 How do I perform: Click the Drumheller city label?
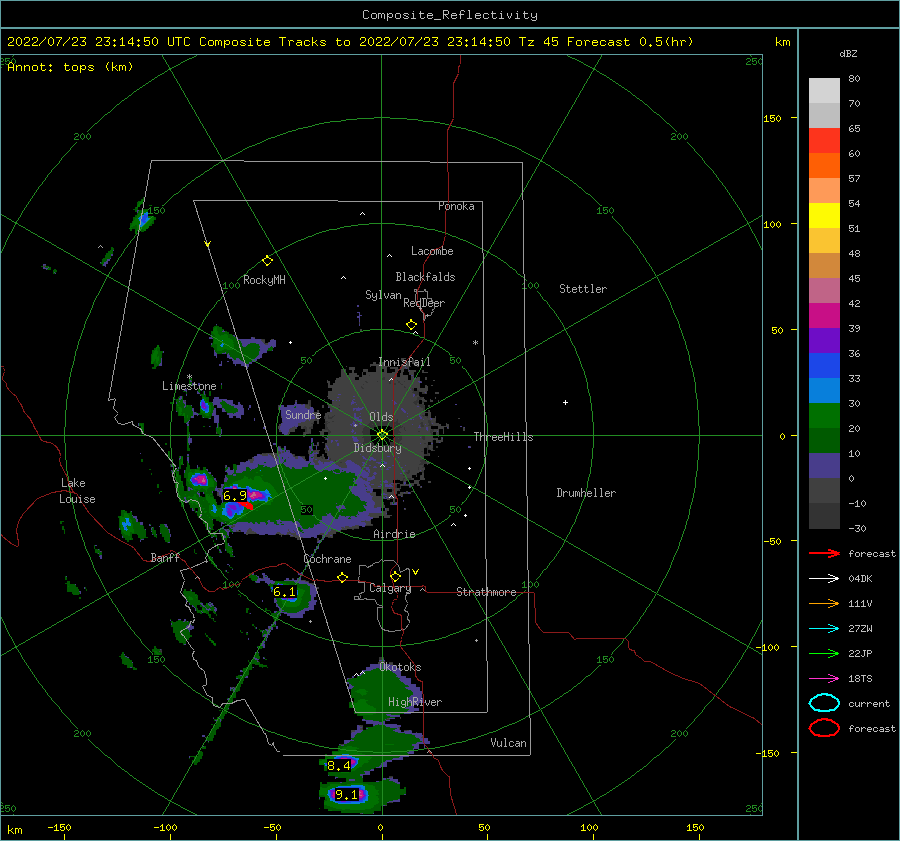(586, 493)
